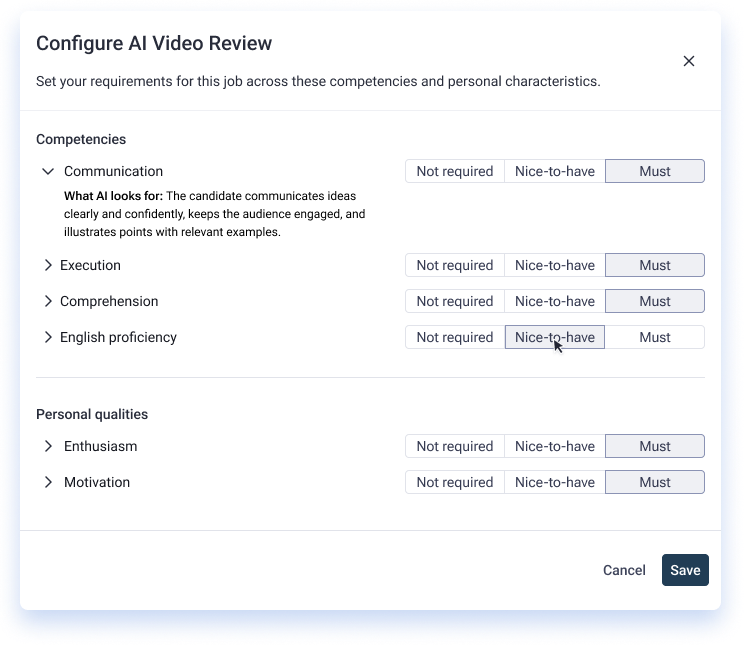Choose Nice-to-have for Enthusiasm

[555, 446]
